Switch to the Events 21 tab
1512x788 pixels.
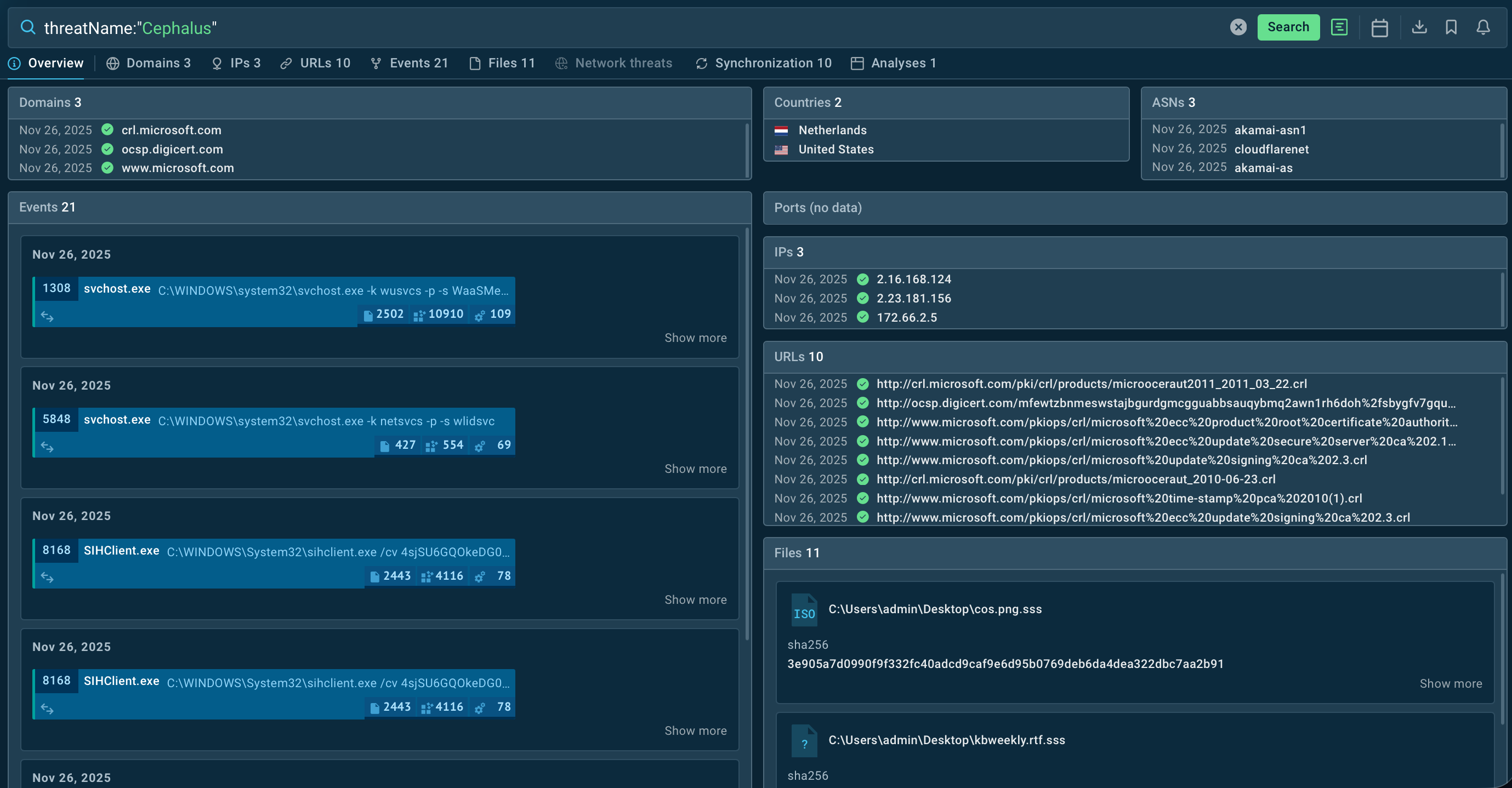(x=410, y=64)
